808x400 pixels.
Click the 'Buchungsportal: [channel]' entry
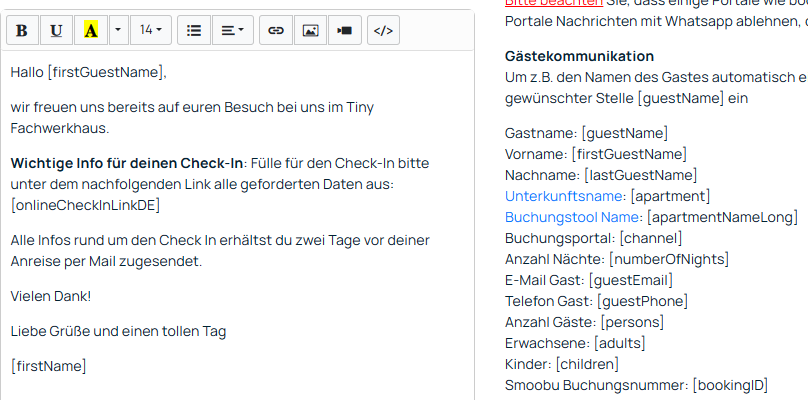594,238
